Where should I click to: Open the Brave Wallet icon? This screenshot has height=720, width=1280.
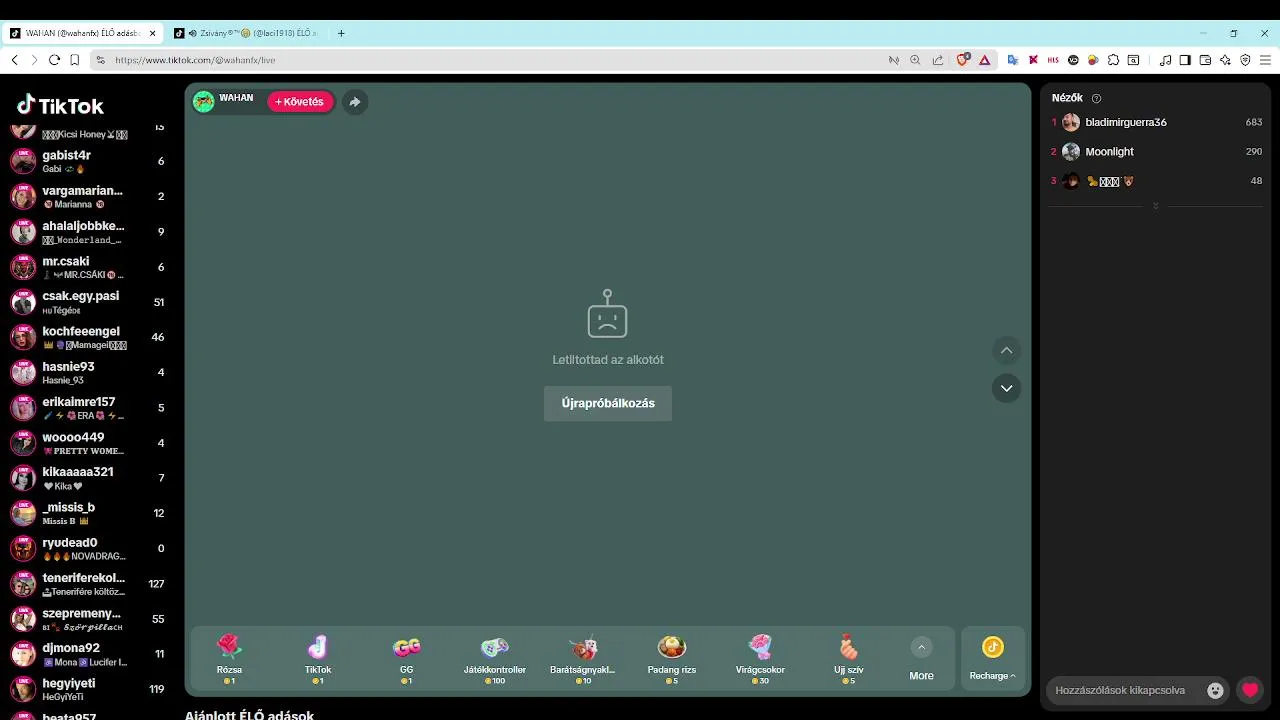(1205, 60)
